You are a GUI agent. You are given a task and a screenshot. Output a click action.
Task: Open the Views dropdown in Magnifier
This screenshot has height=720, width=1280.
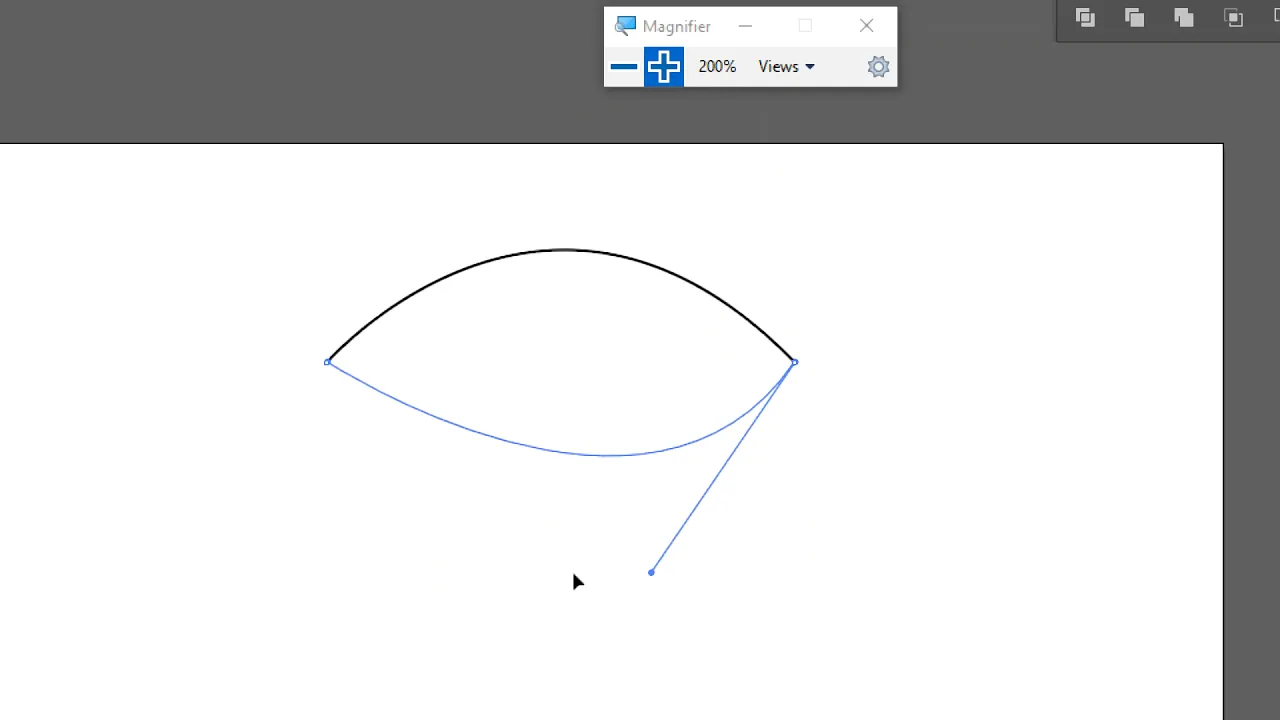click(786, 67)
